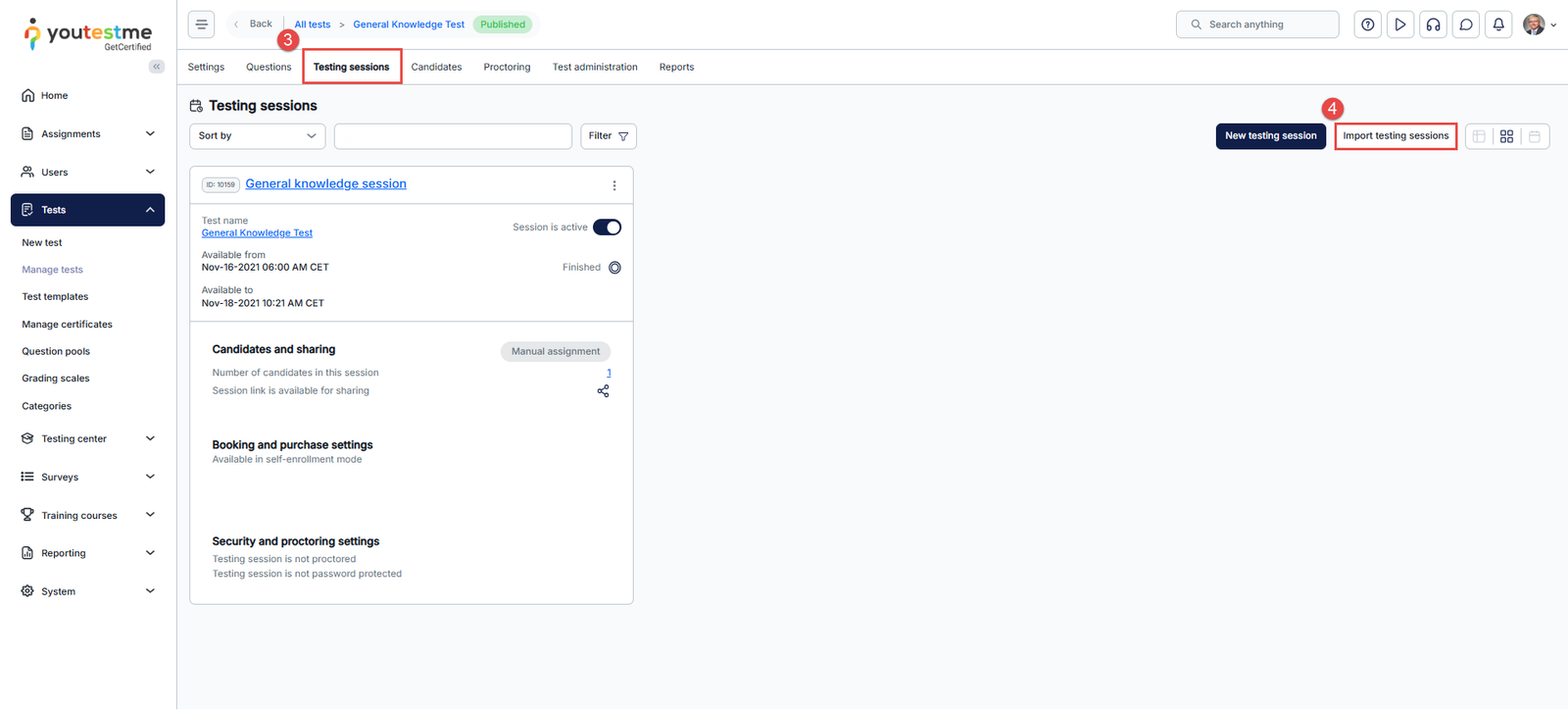Open the help question mark icon

1368,25
